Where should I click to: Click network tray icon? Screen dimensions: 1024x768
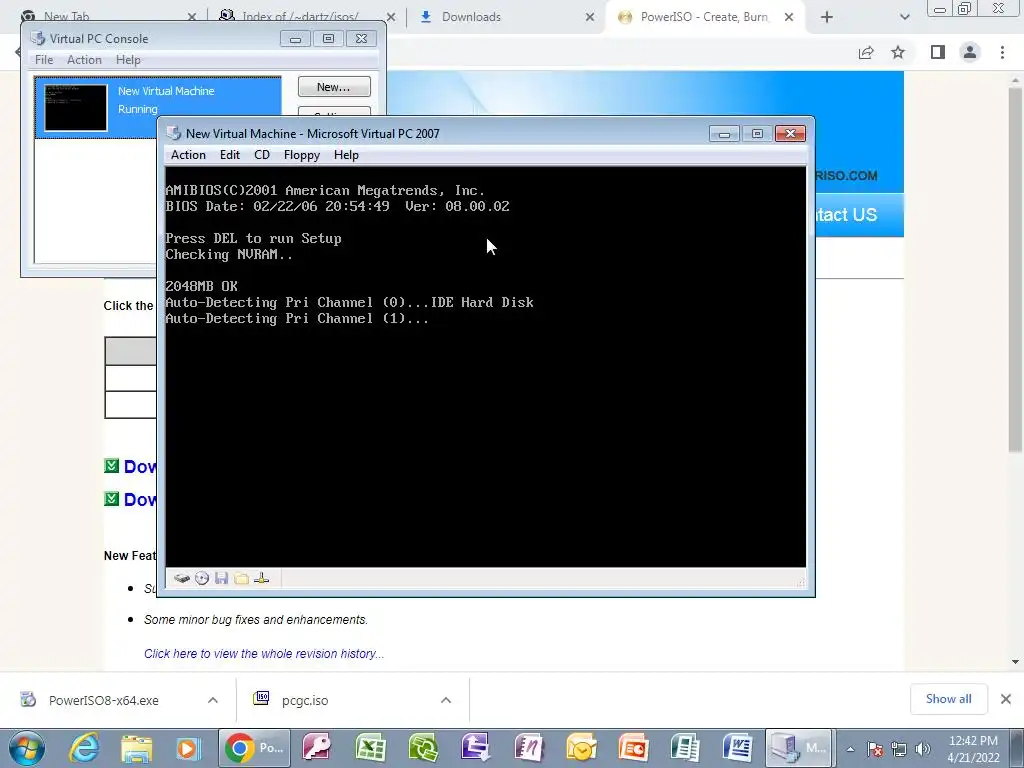pyautogui.click(x=899, y=749)
